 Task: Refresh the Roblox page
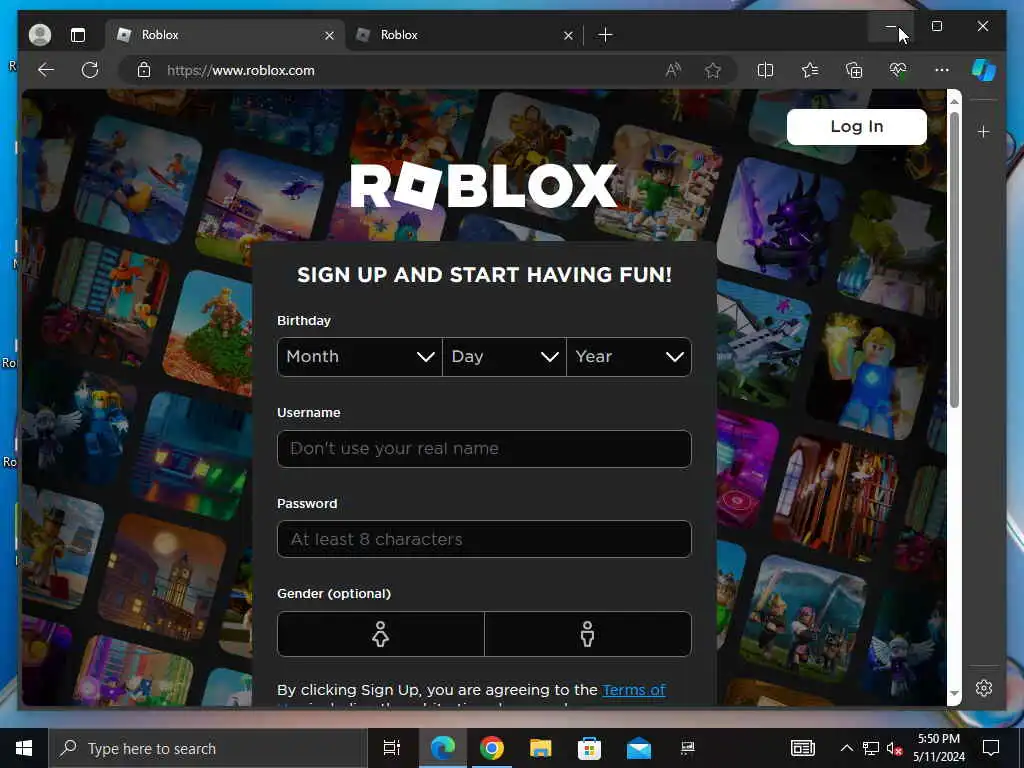point(90,70)
